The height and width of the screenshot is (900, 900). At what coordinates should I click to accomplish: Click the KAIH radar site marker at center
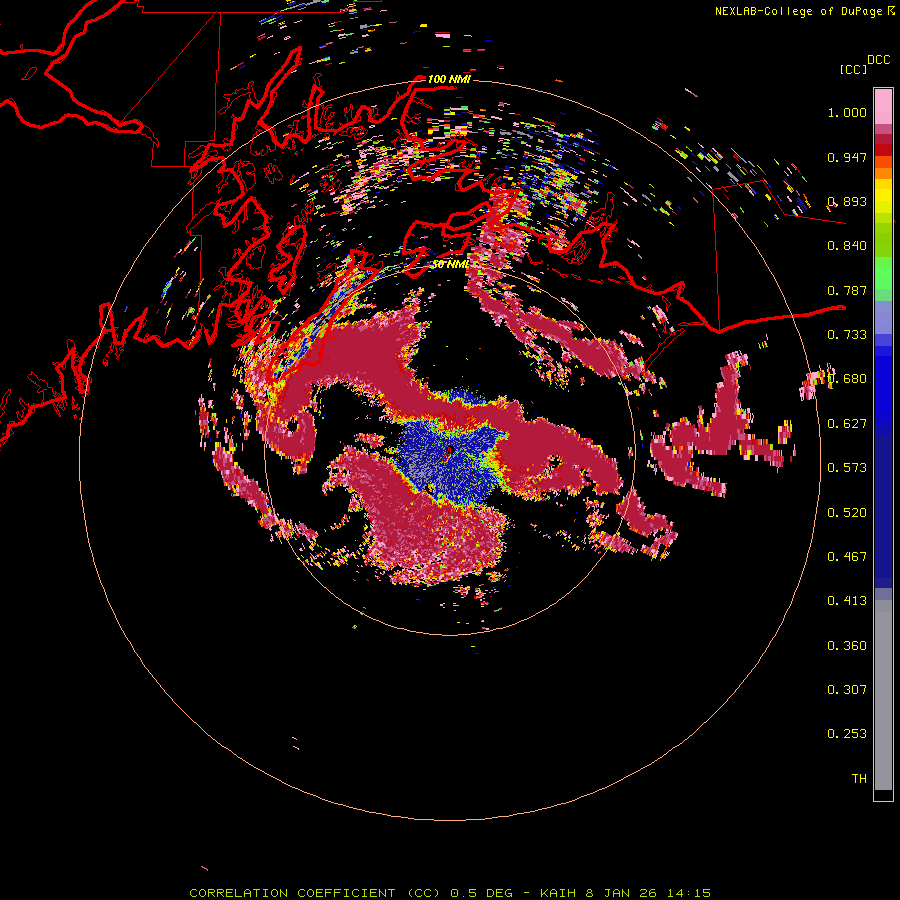pos(449,453)
